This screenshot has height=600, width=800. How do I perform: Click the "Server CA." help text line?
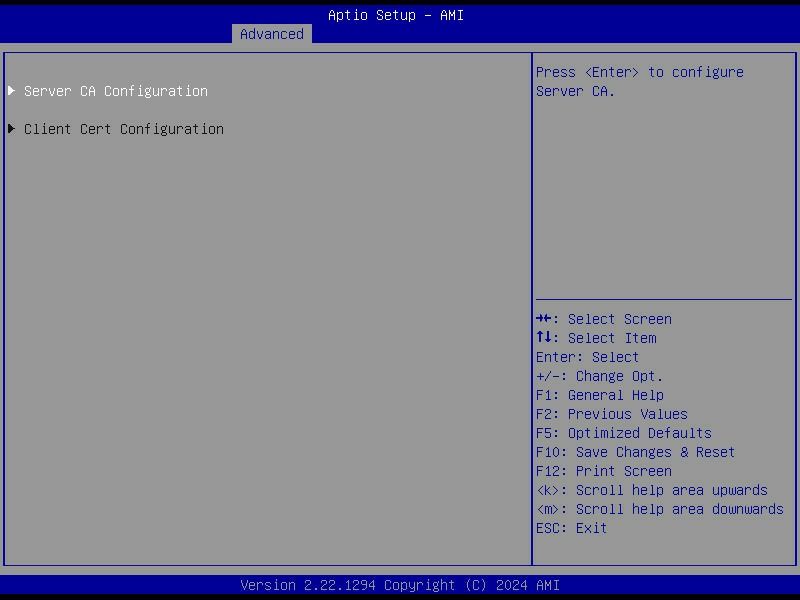tap(575, 91)
